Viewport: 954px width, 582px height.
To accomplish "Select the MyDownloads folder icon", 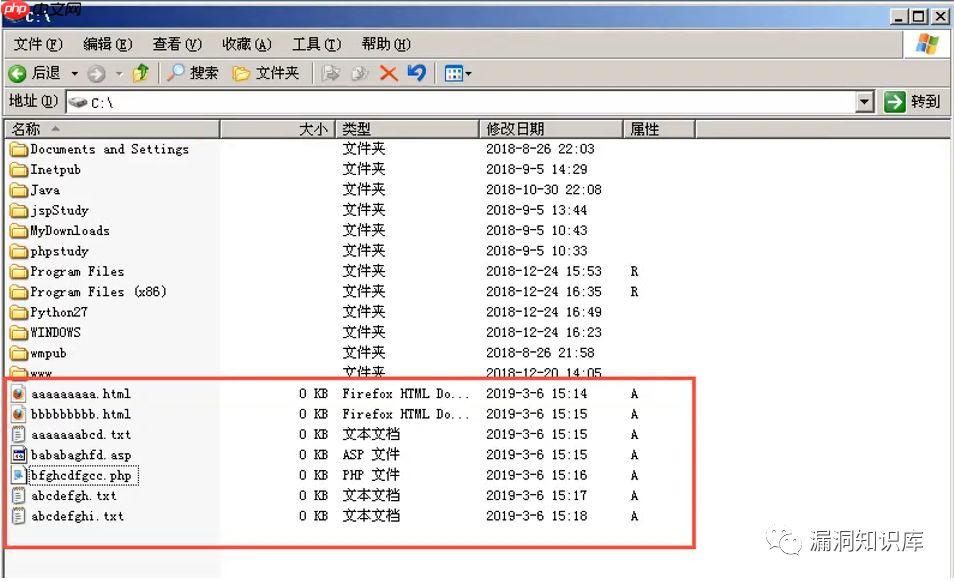I will pyautogui.click(x=19, y=230).
